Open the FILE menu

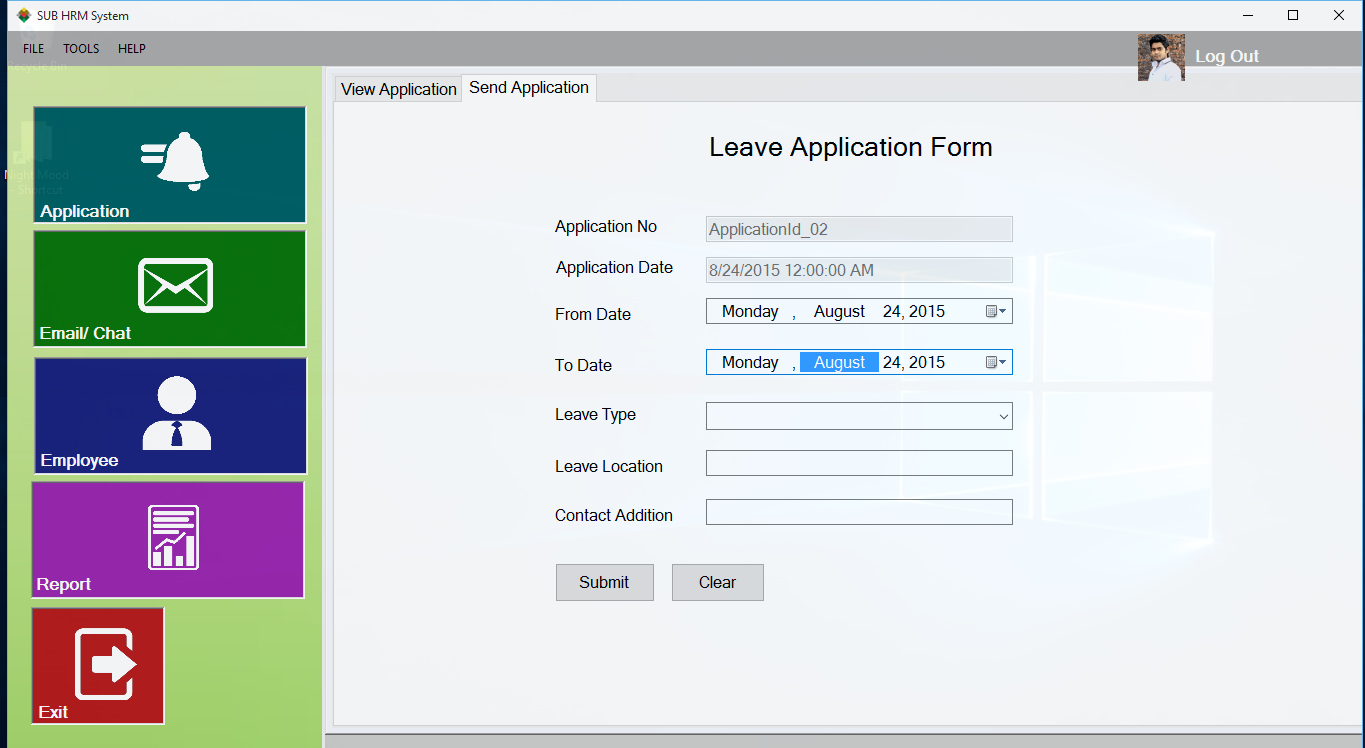33,48
